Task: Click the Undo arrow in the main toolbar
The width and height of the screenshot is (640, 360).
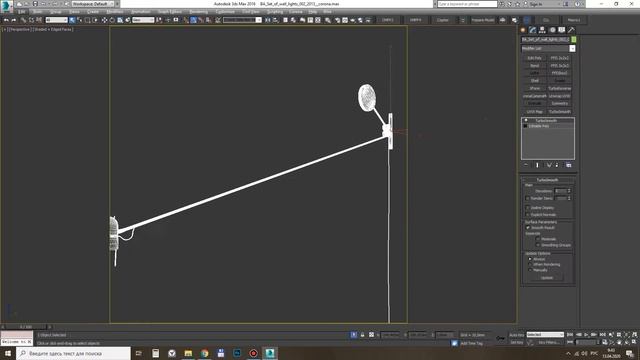Action: (x=6, y=20)
